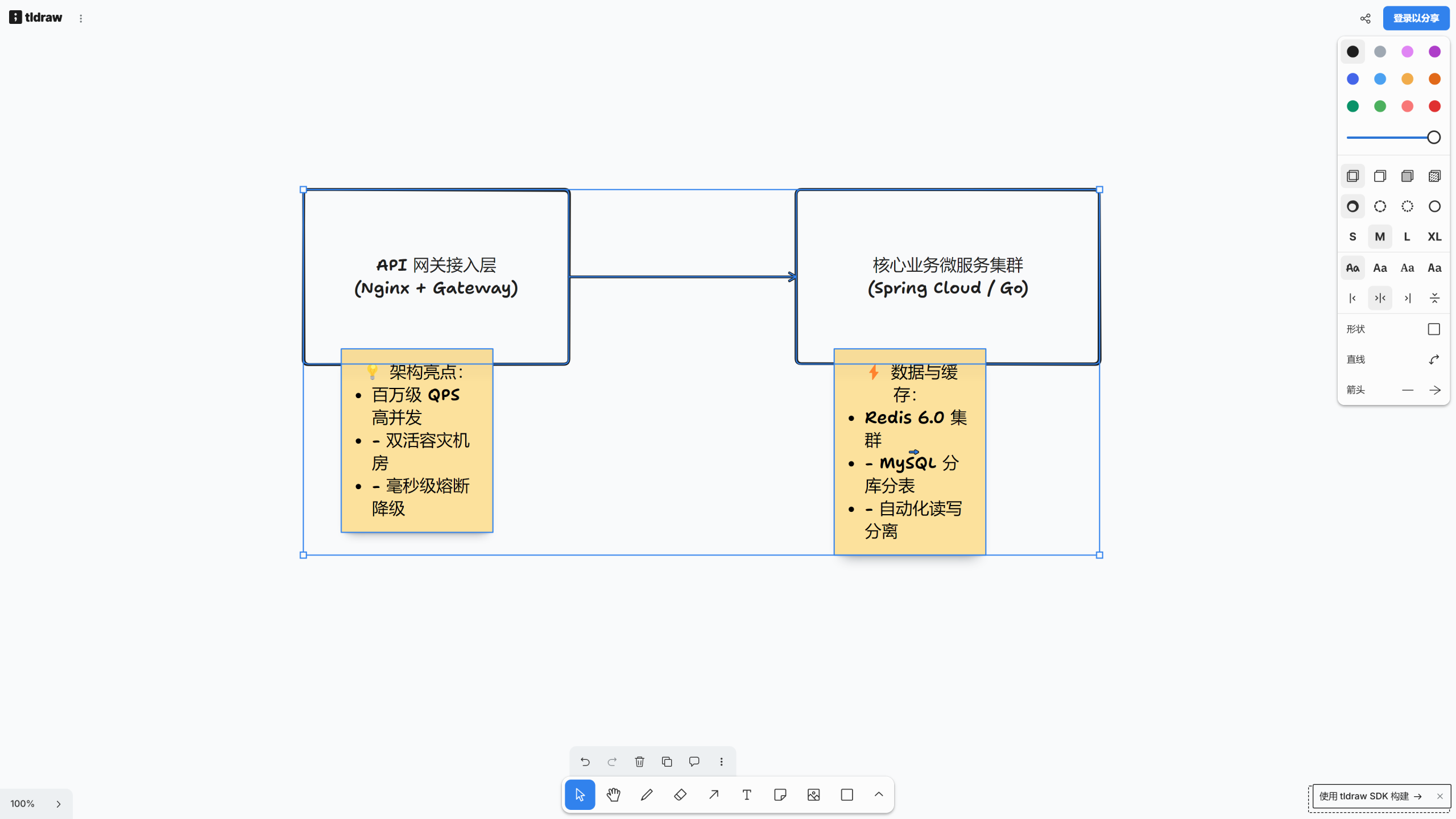The width and height of the screenshot is (1456, 819).
Task: Pick the eraser tool
Action: 680,795
